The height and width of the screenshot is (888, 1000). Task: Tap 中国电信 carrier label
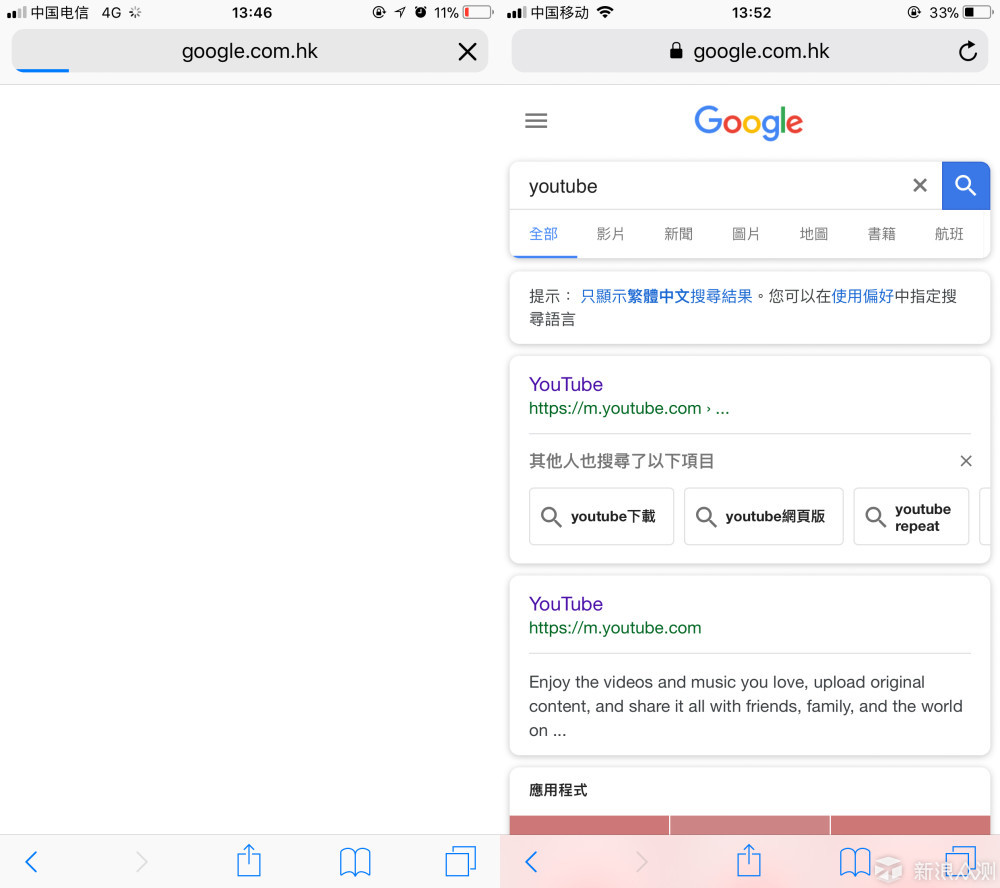pos(59,12)
